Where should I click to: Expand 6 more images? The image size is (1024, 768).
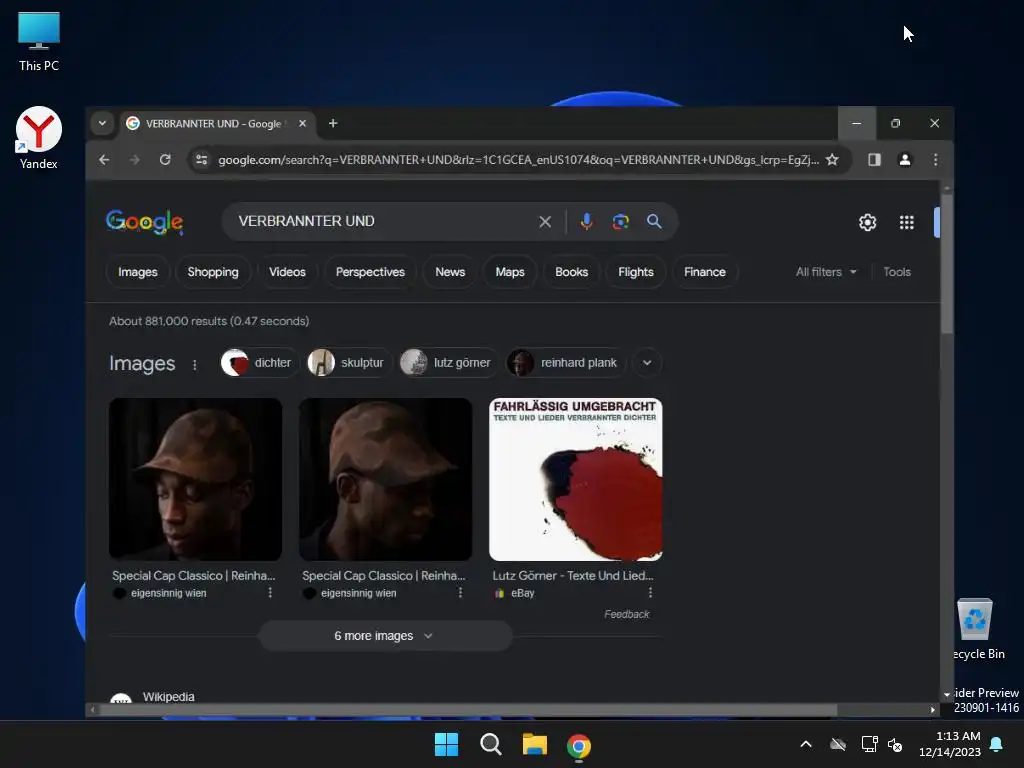[385, 635]
